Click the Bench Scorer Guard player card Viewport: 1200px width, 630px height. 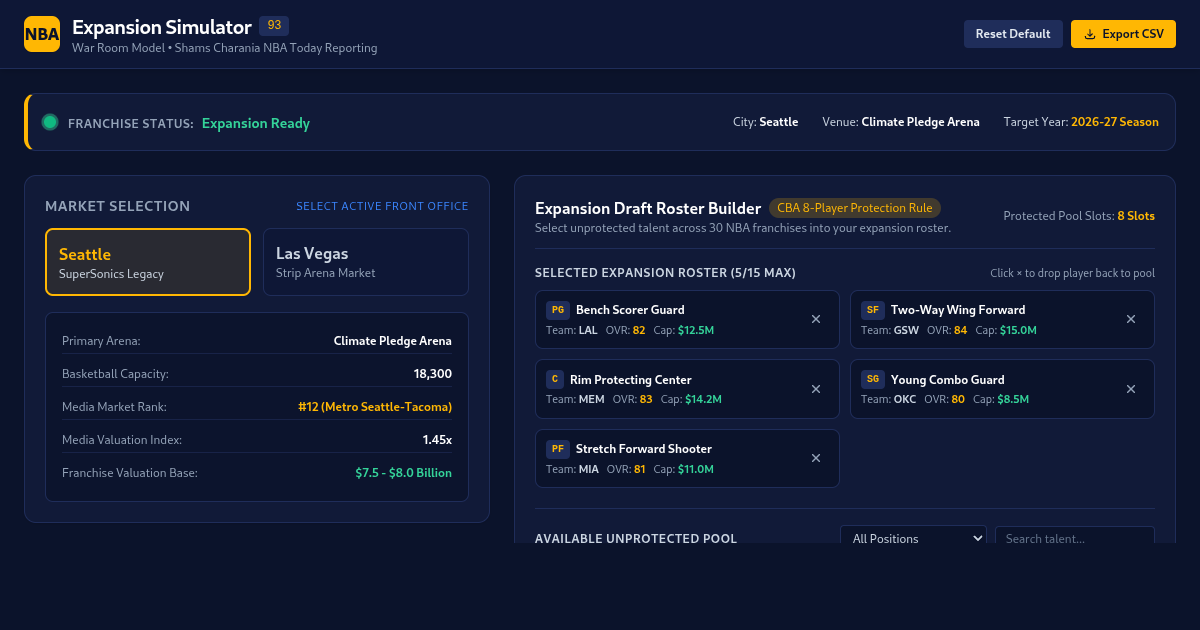click(x=687, y=319)
